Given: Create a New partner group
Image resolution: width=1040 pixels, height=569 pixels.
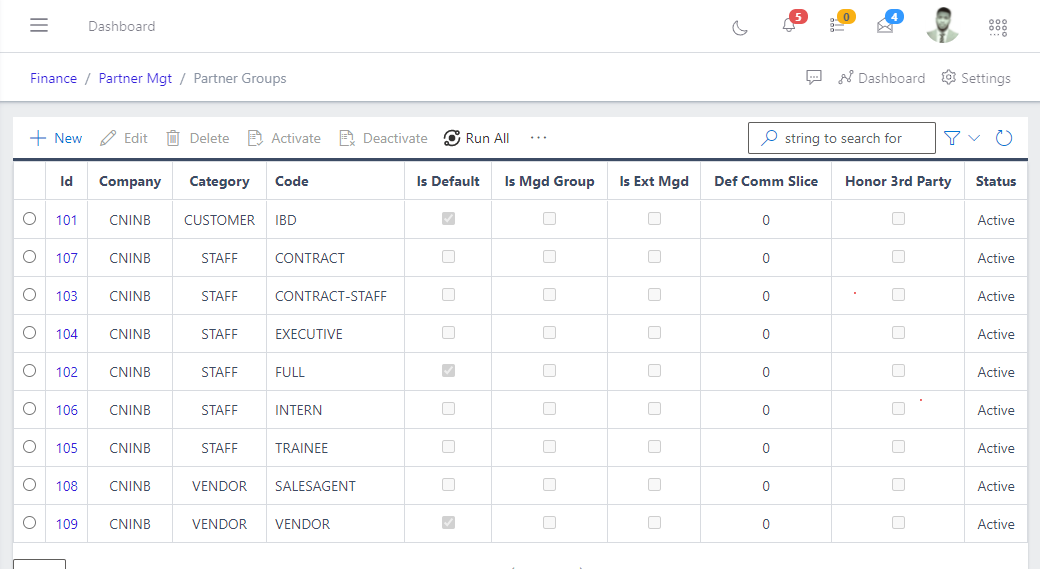Looking at the screenshot, I should tap(56, 138).
